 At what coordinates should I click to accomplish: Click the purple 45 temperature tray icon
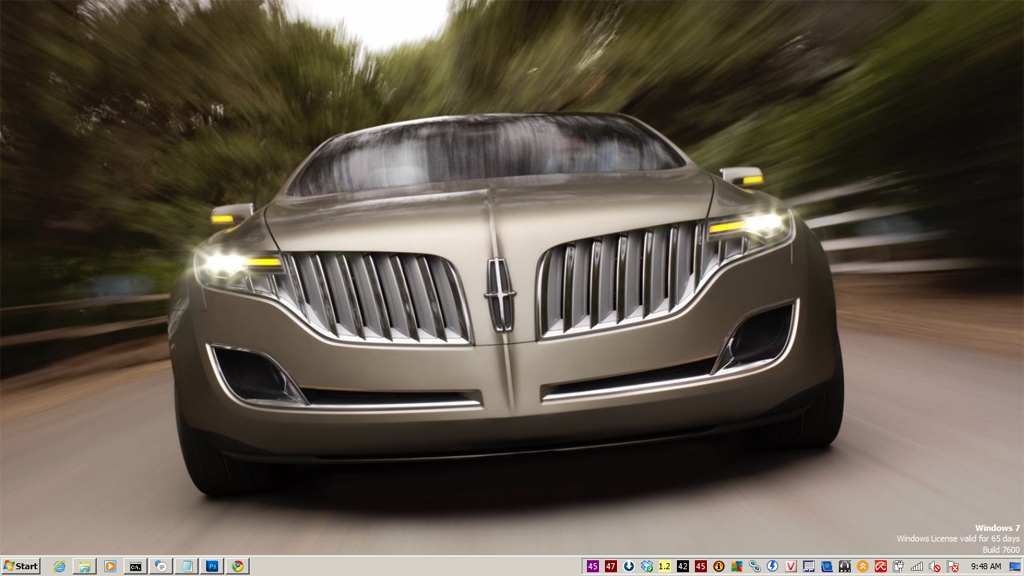[x=592, y=566]
